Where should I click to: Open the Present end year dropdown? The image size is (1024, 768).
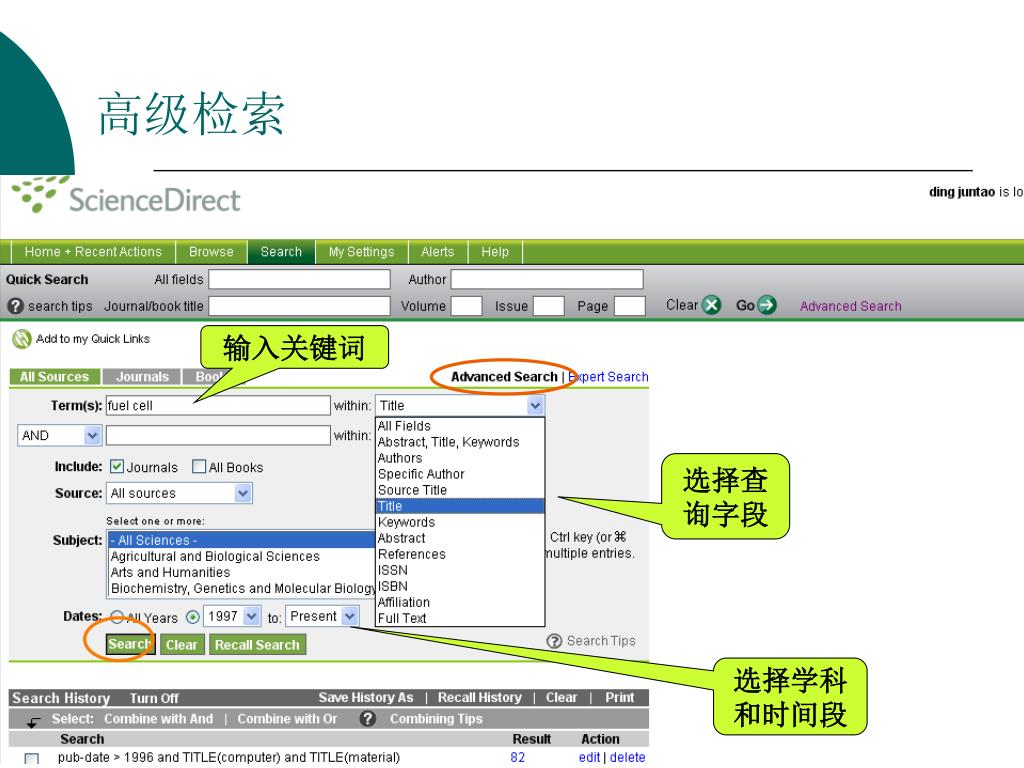[350, 616]
